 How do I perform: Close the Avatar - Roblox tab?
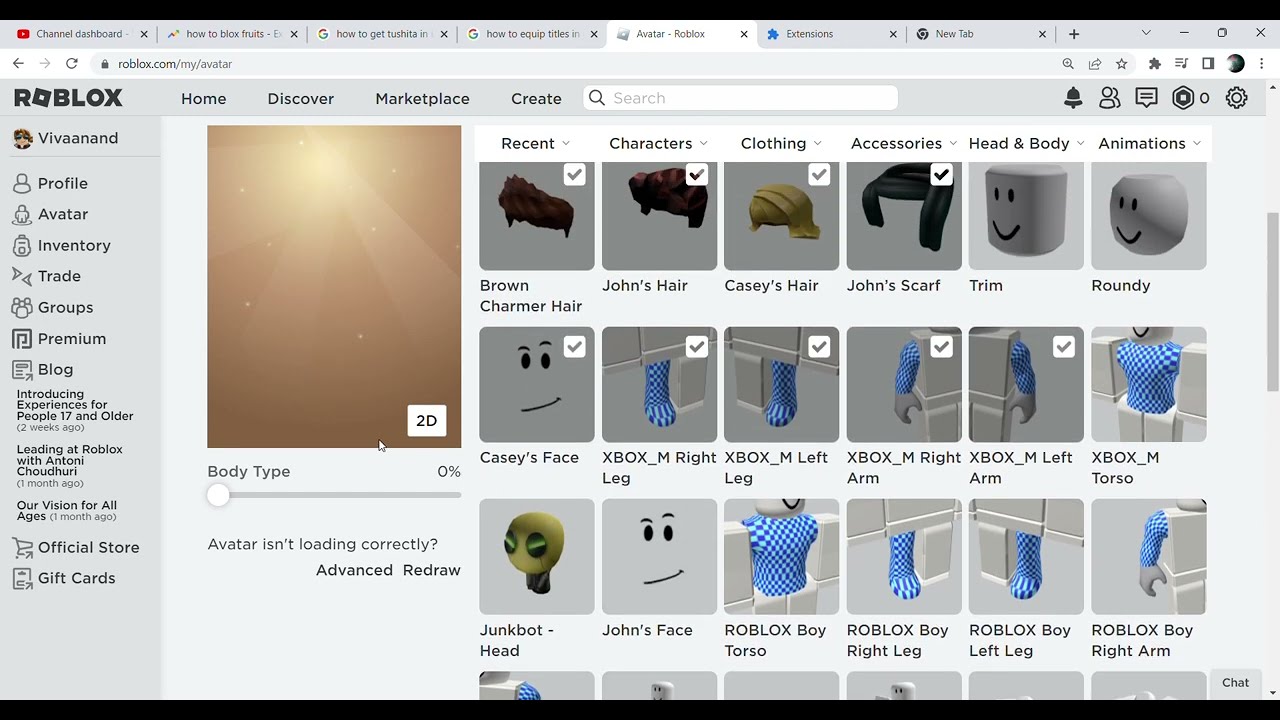click(x=744, y=34)
